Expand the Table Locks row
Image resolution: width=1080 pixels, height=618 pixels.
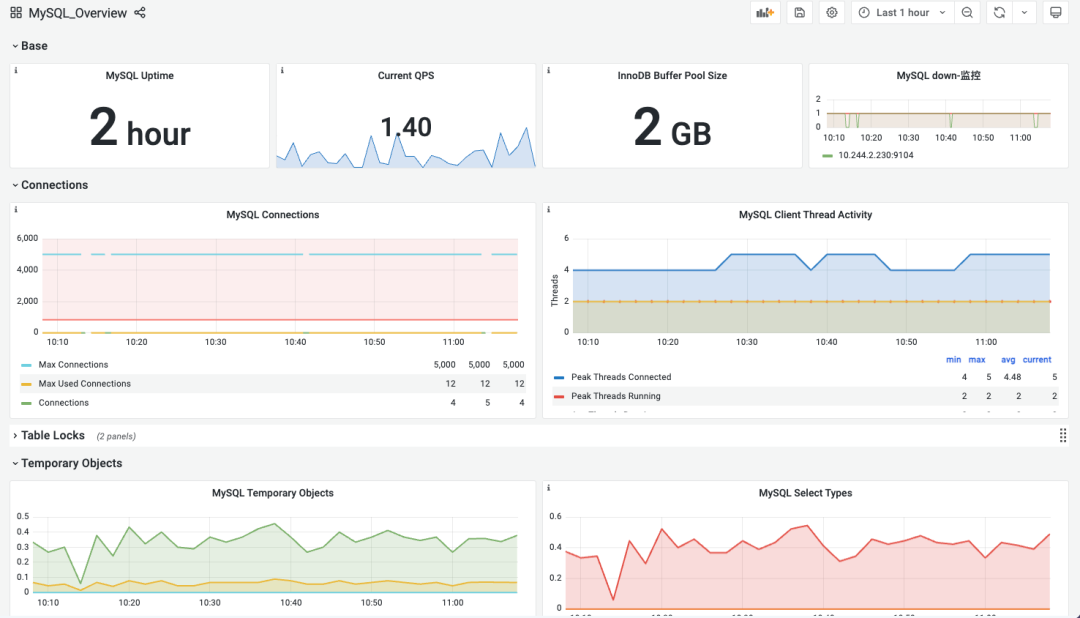click(52, 436)
